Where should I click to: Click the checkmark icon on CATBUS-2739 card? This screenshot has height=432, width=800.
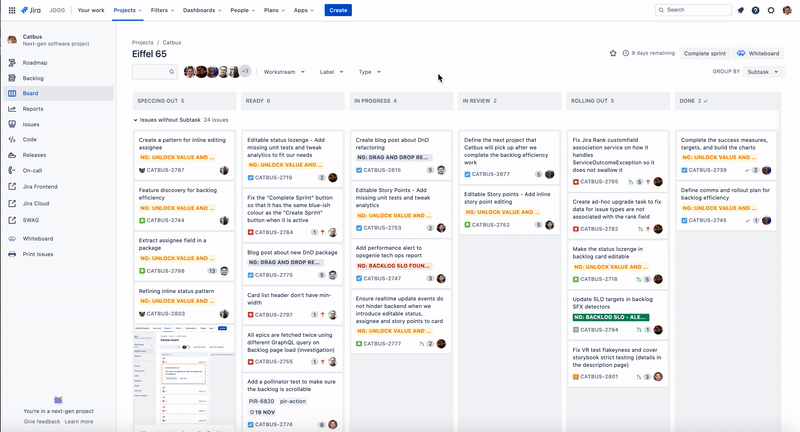point(747,170)
